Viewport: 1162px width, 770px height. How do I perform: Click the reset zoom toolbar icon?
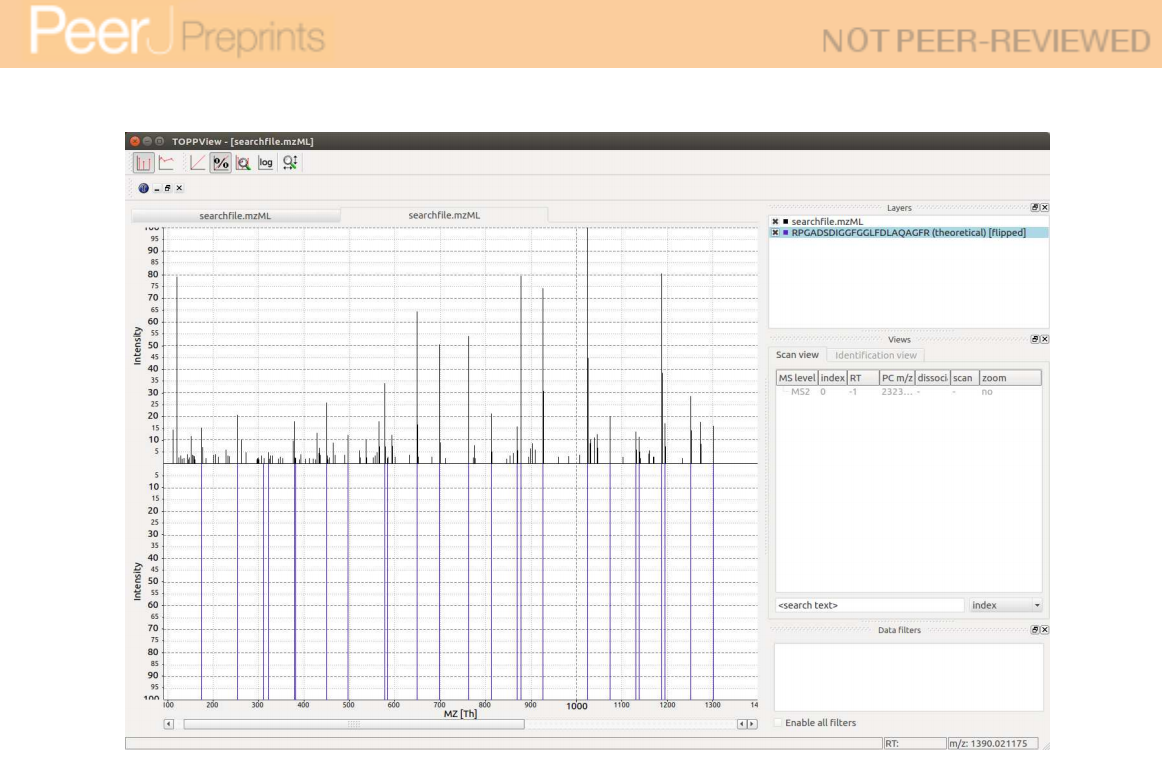click(x=290, y=163)
